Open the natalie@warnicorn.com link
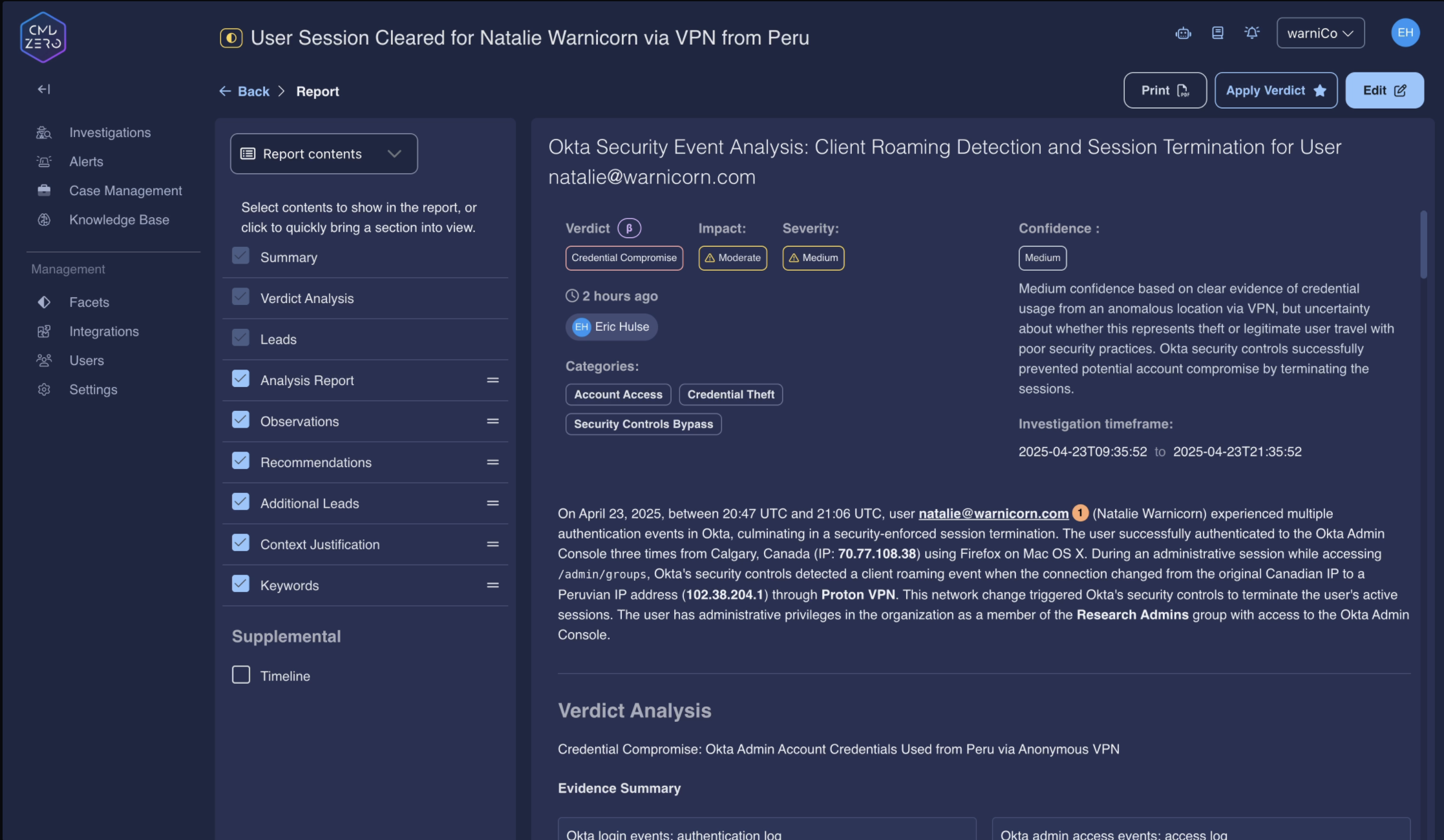1444x840 pixels. point(993,514)
